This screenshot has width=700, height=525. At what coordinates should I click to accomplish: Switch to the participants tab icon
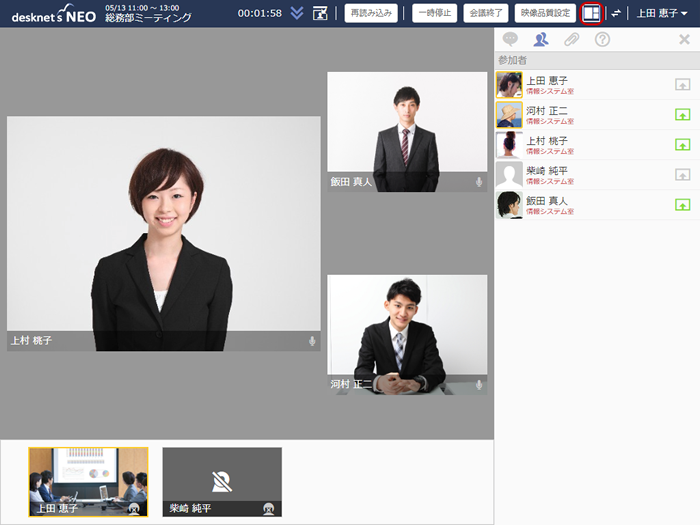541,40
